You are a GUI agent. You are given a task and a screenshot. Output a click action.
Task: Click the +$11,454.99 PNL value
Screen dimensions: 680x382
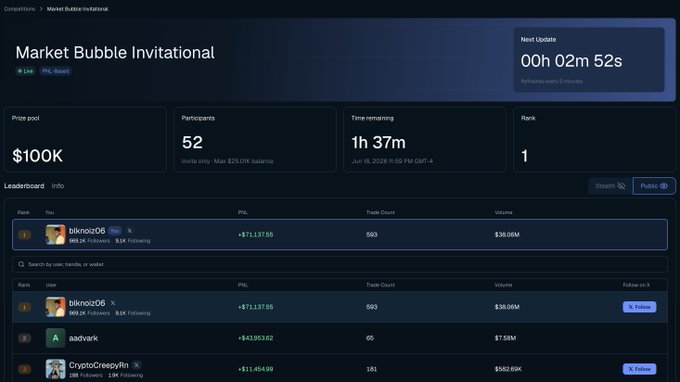click(255, 369)
